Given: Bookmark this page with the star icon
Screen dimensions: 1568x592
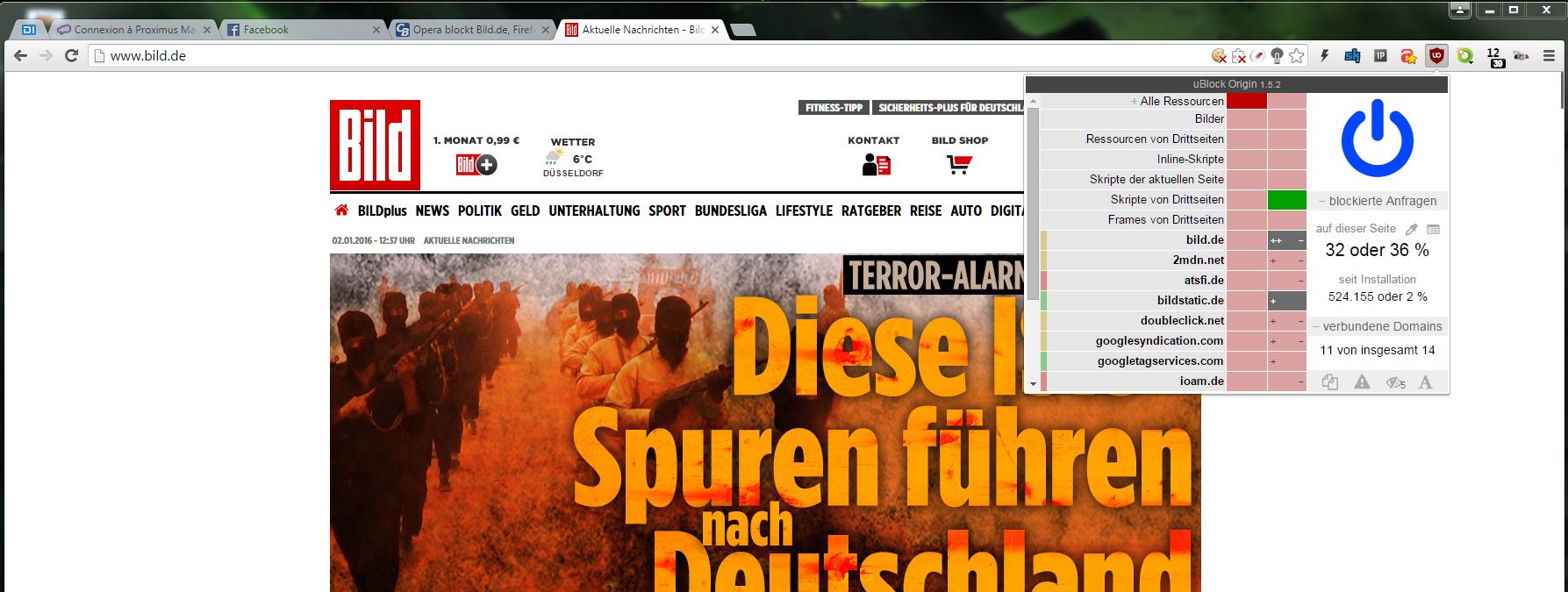Looking at the screenshot, I should [x=1297, y=56].
